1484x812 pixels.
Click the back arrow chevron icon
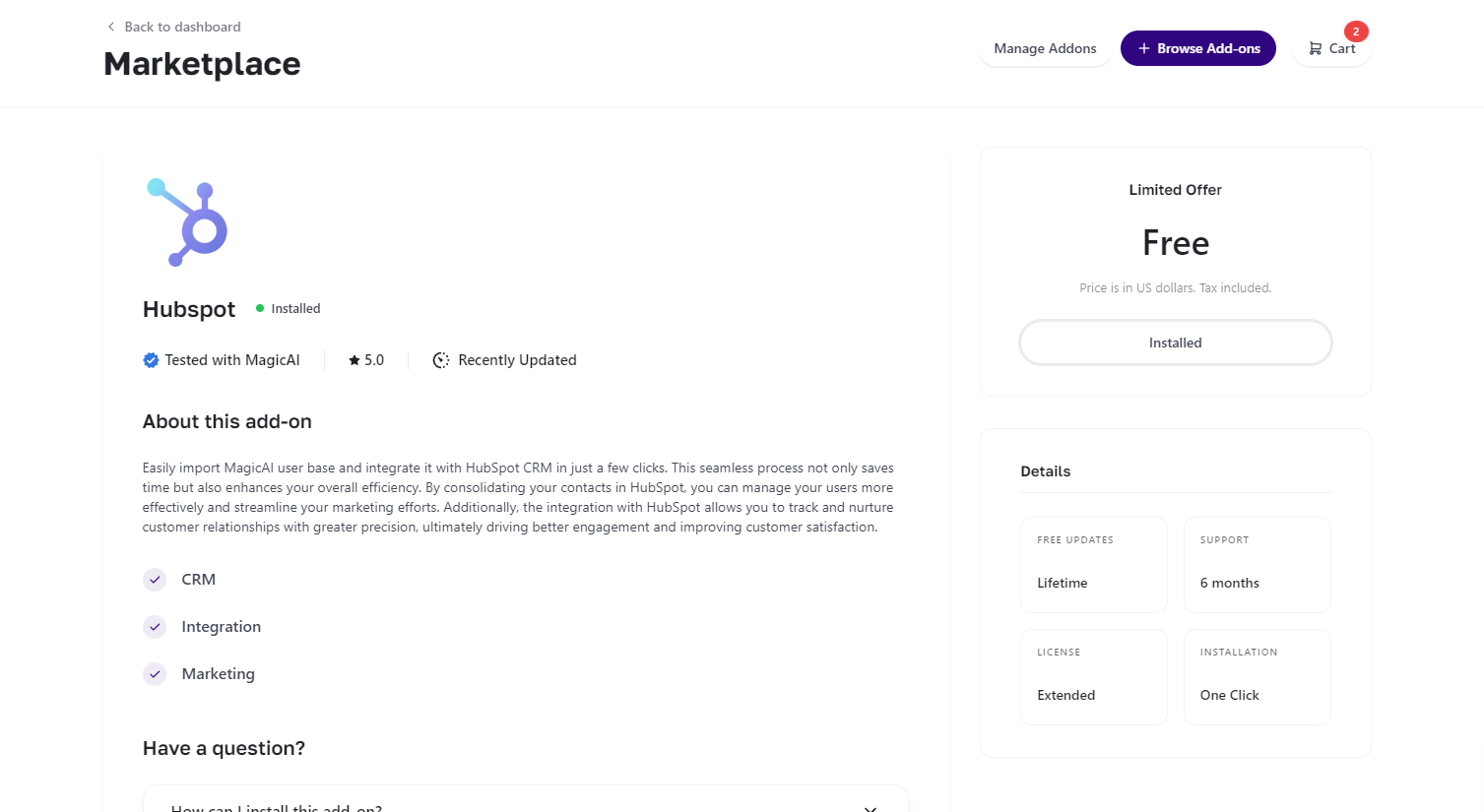point(111,27)
